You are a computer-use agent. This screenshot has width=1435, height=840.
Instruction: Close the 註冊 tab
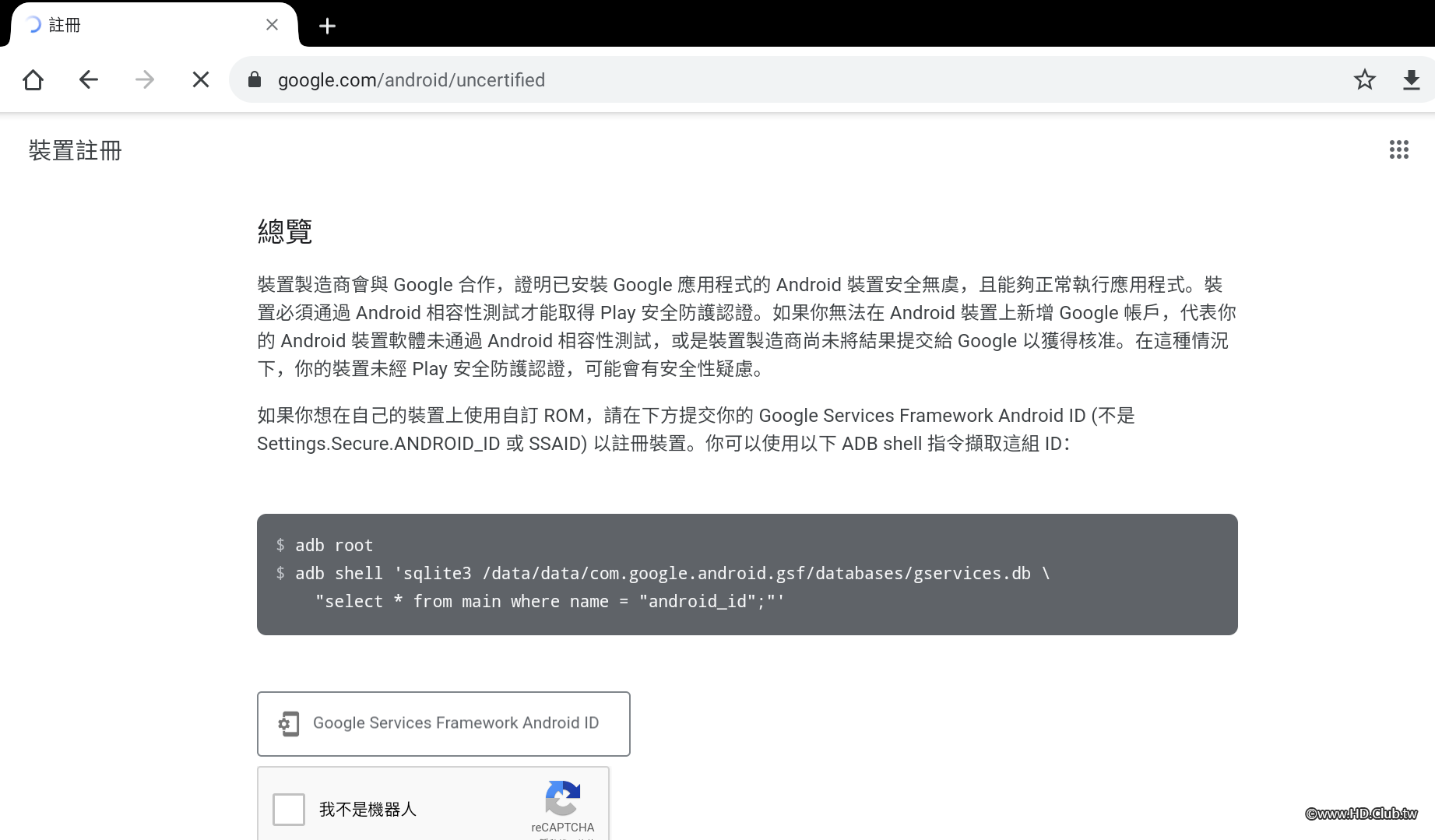[272, 25]
